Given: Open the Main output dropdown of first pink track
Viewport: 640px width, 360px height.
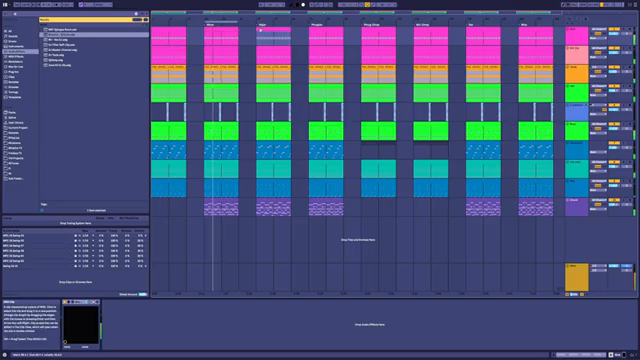Looking at the screenshot, I should click(x=598, y=38).
